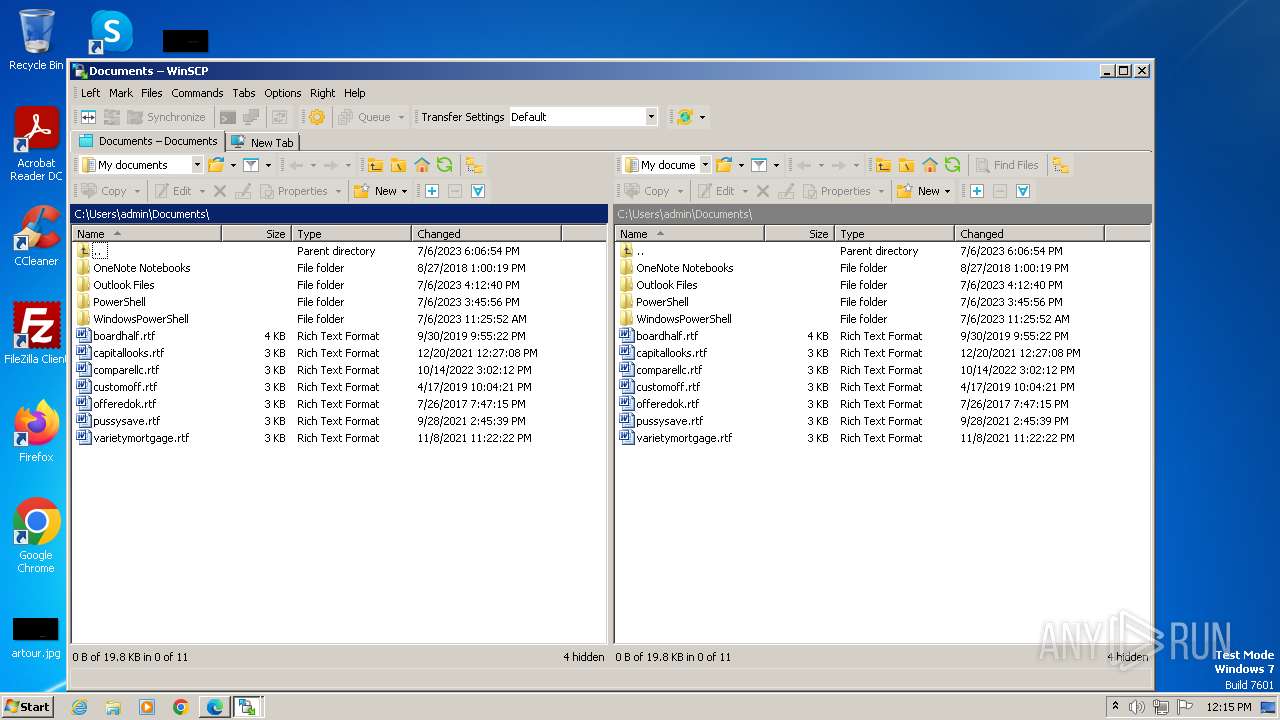Click select-all triangle icon in right panel
The width and height of the screenshot is (1280, 720).
click(x=1023, y=191)
